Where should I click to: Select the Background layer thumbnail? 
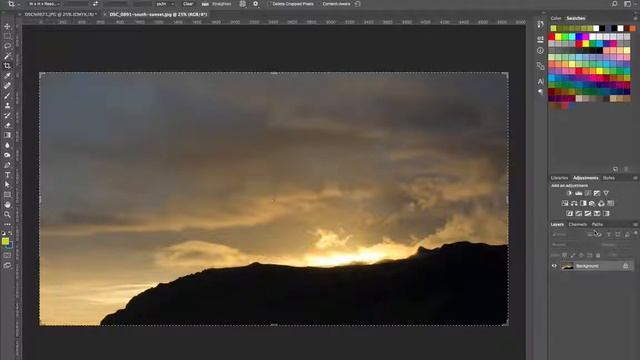point(567,266)
